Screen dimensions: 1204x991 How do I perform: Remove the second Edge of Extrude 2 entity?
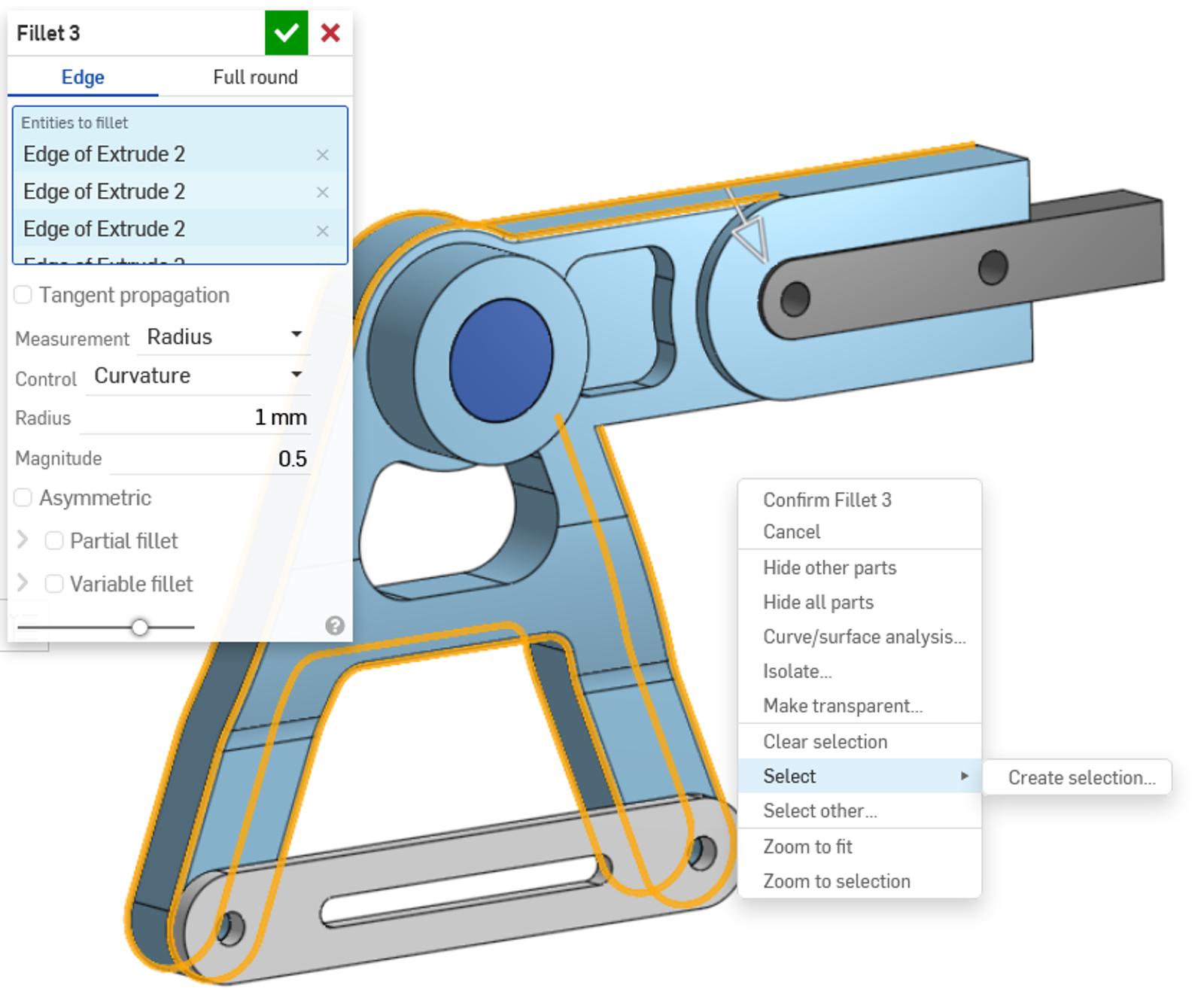click(322, 192)
